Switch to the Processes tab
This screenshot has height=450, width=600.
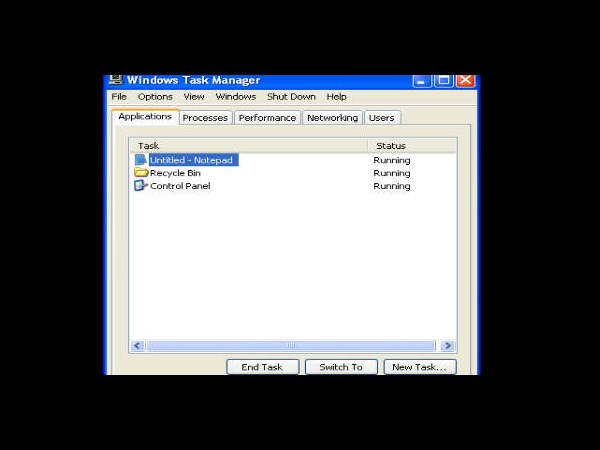(x=205, y=118)
